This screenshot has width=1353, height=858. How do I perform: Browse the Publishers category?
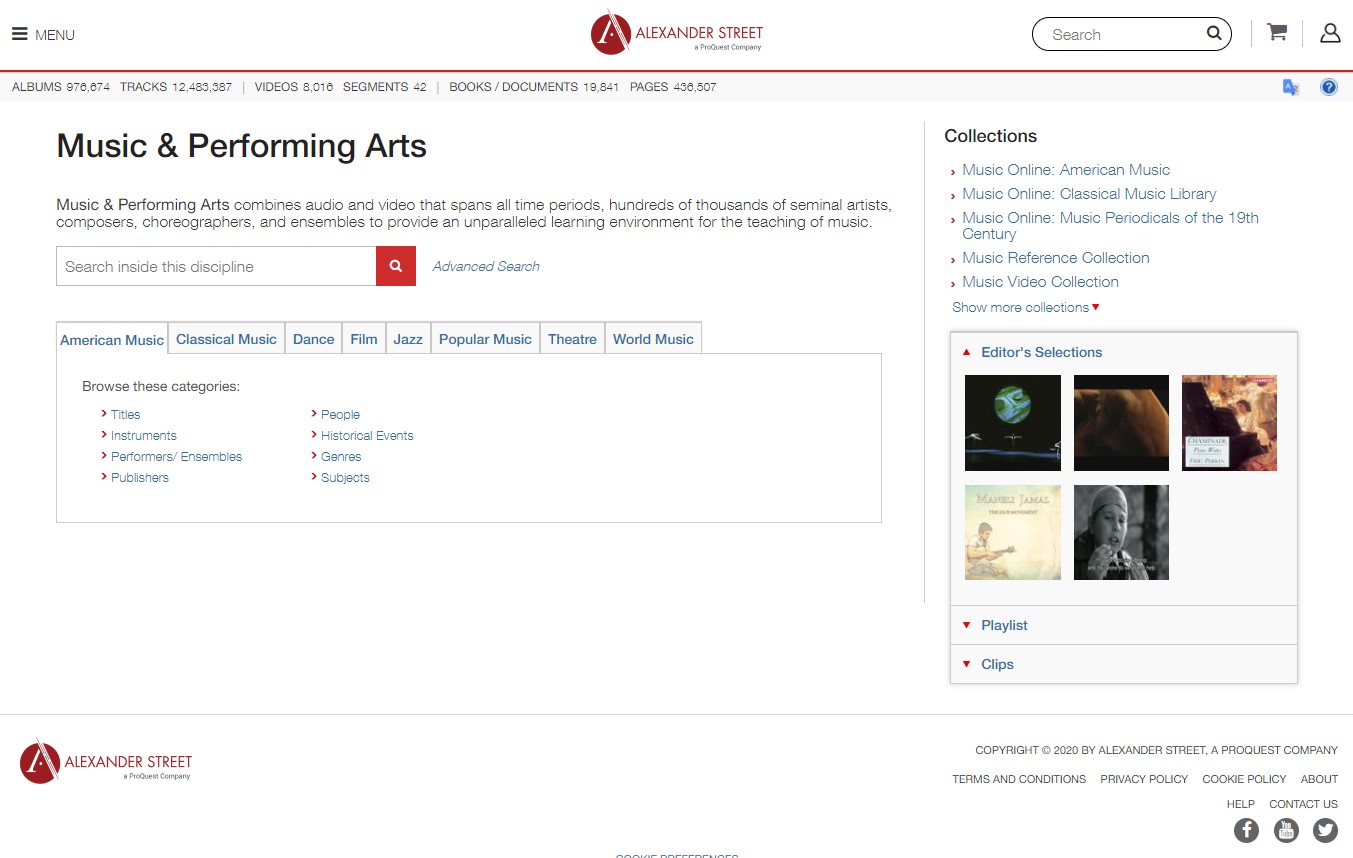click(140, 477)
